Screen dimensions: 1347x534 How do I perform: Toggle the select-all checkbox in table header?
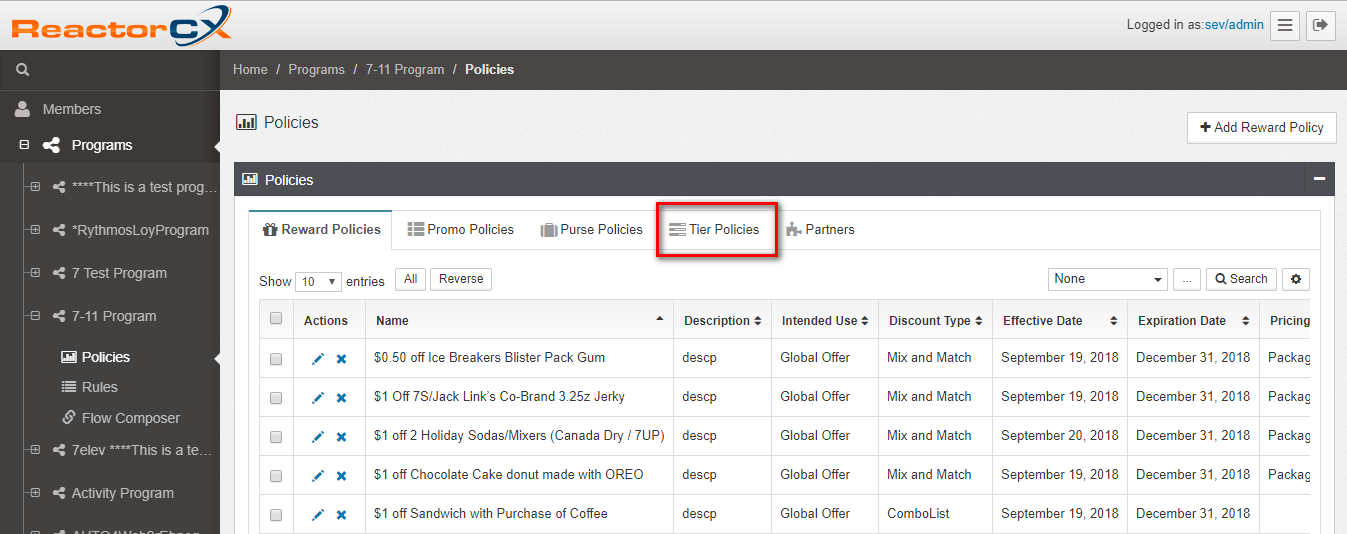pyautogui.click(x=276, y=319)
